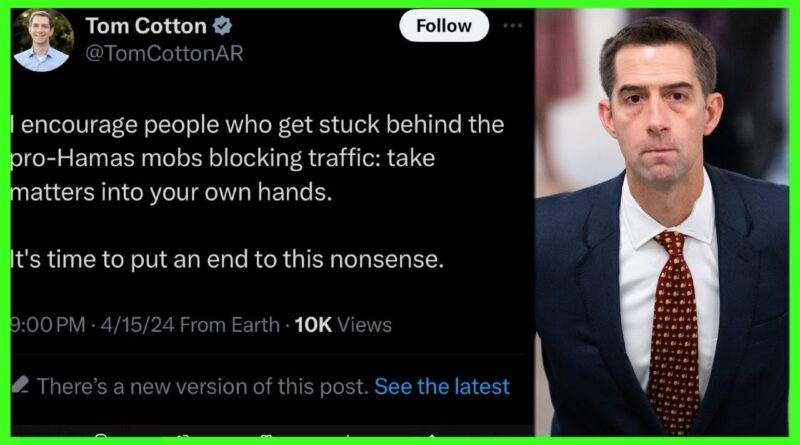Open Tom Cotton's profile avatar

click(43, 40)
